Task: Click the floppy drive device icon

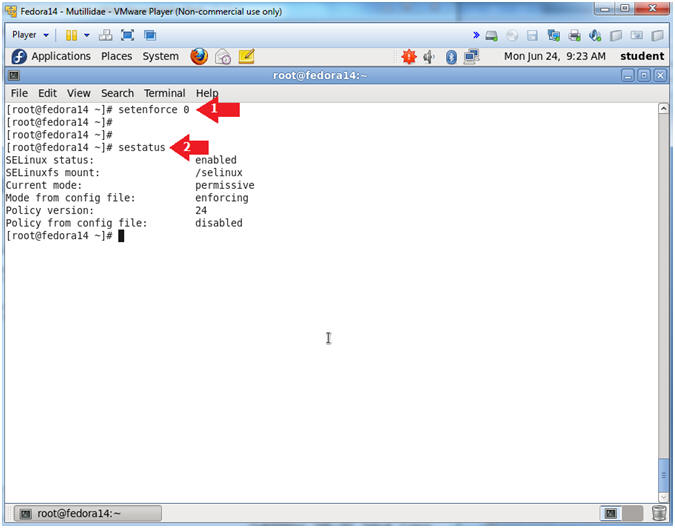Action: [532, 35]
